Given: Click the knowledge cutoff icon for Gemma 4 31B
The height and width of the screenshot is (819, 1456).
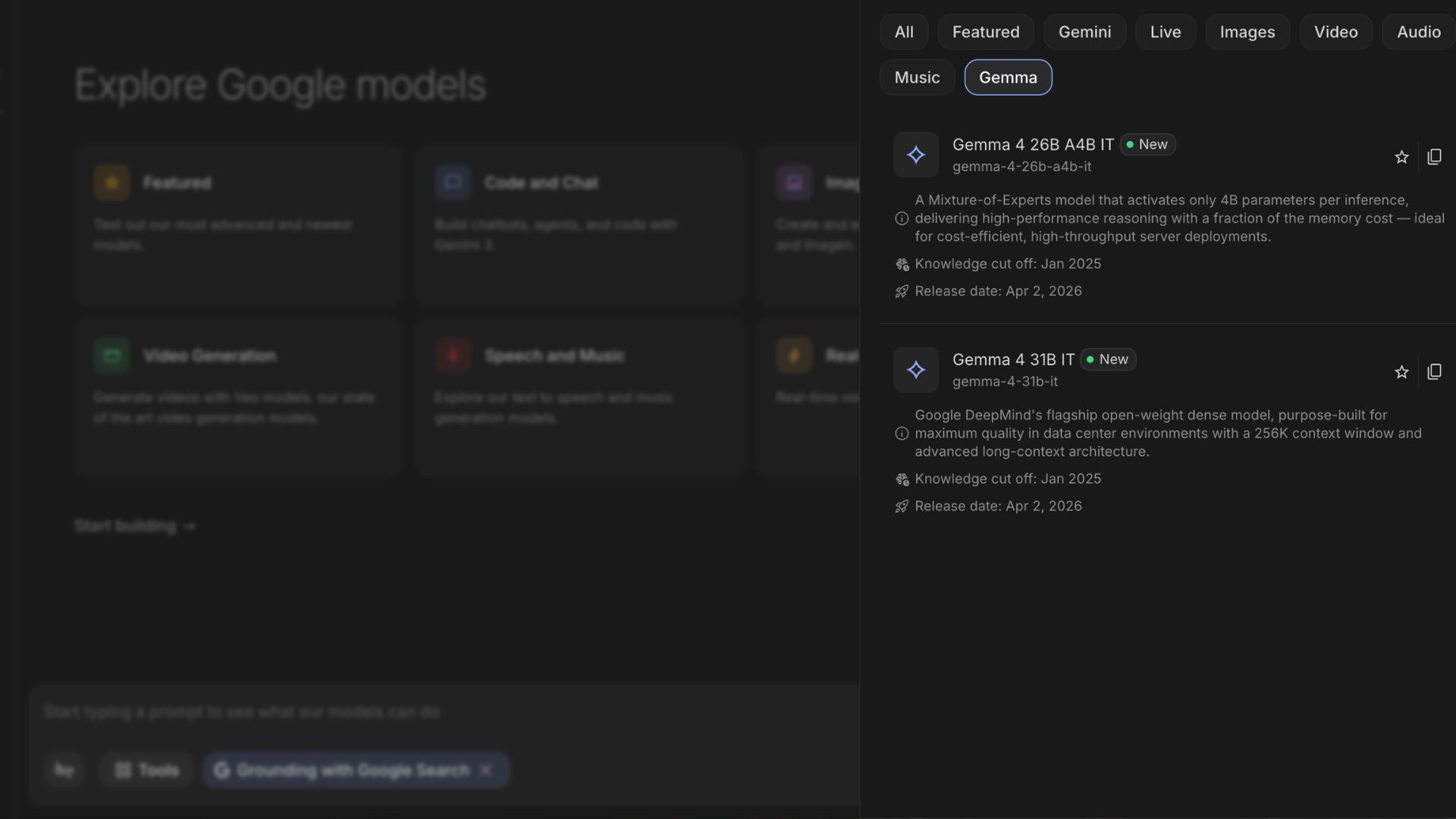Looking at the screenshot, I should 902,479.
